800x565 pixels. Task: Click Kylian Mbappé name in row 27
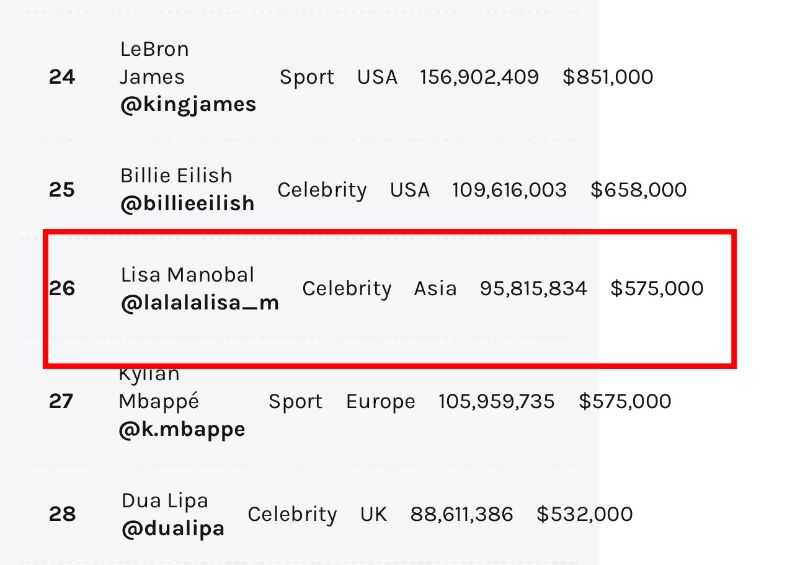click(x=159, y=388)
